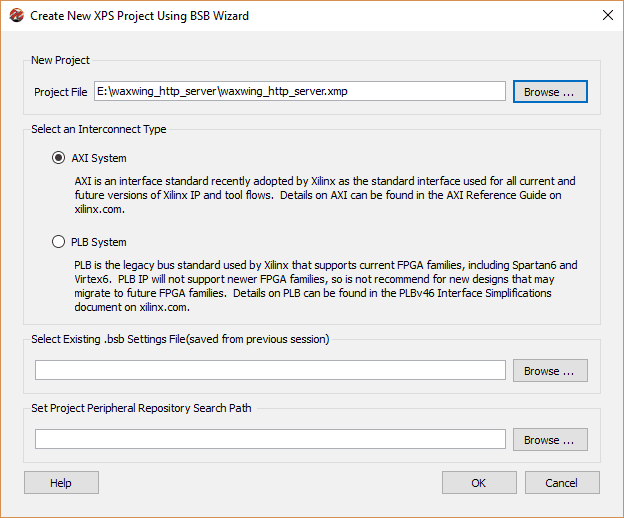Click the "Select an Interconnect Type" heading
Viewport: 624px width, 518px height.
[x=99, y=129]
